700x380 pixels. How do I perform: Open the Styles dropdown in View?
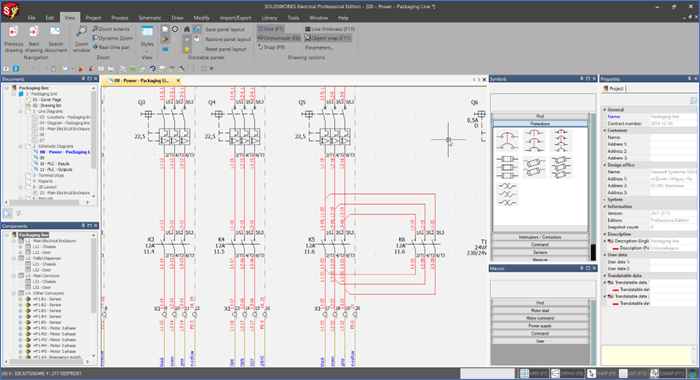(147, 39)
